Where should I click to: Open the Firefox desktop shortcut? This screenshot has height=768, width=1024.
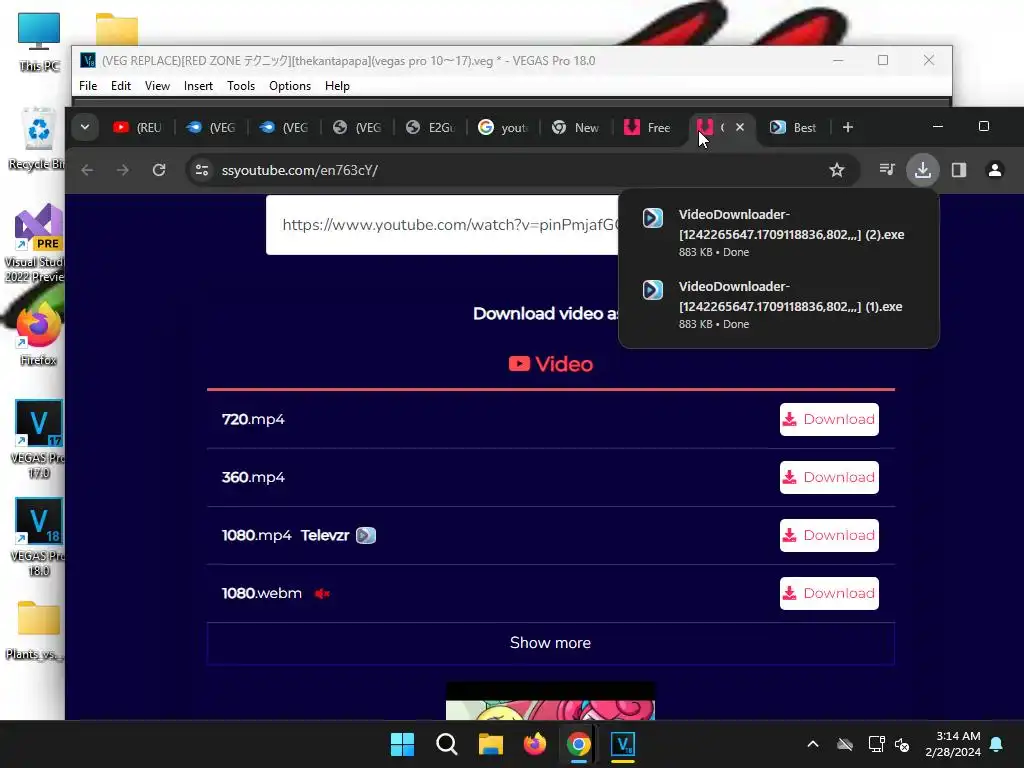[38, 334]
